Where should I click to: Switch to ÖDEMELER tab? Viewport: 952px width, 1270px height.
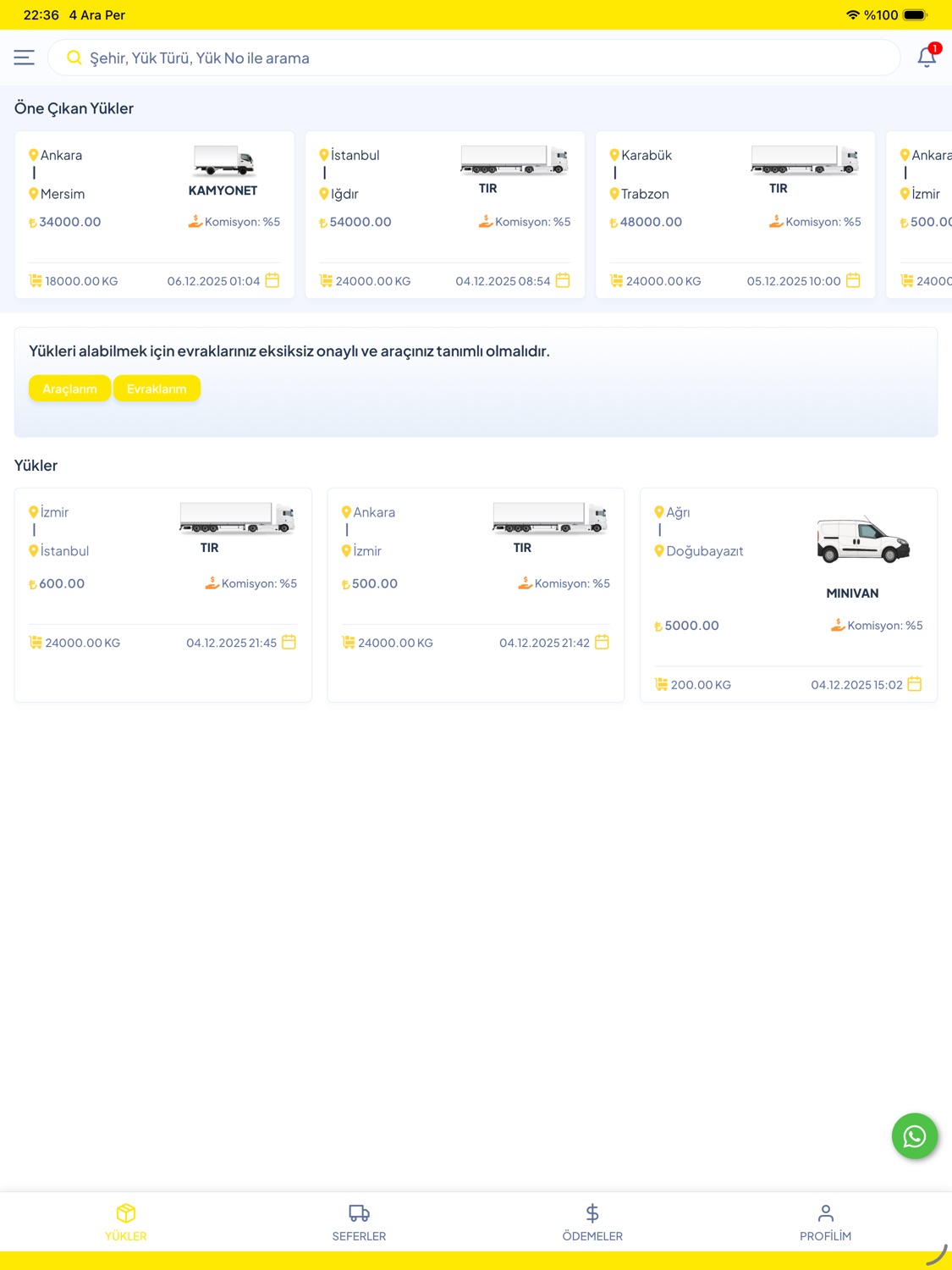[592, 1223]
